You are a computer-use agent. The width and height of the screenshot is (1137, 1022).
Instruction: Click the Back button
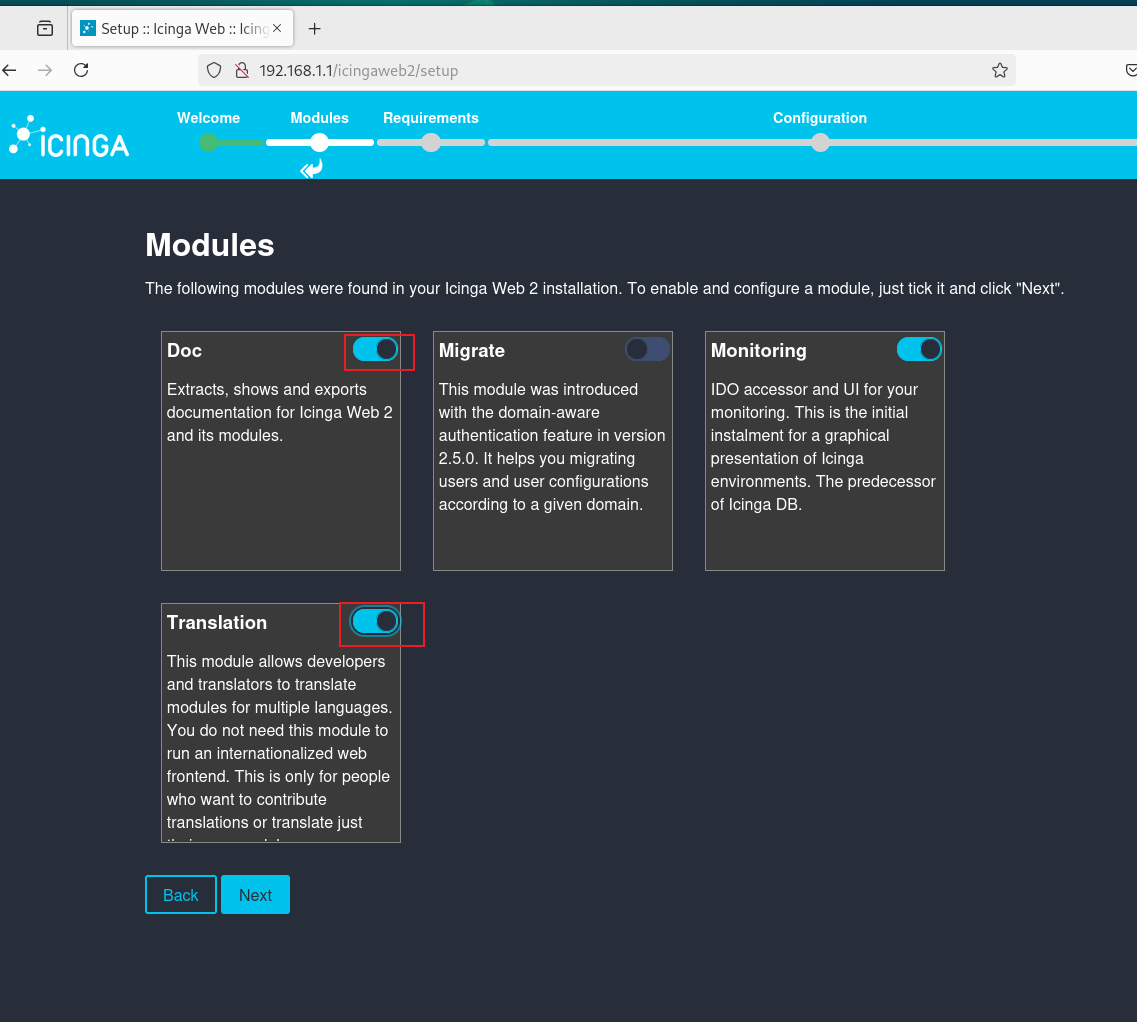pos(181,894)
